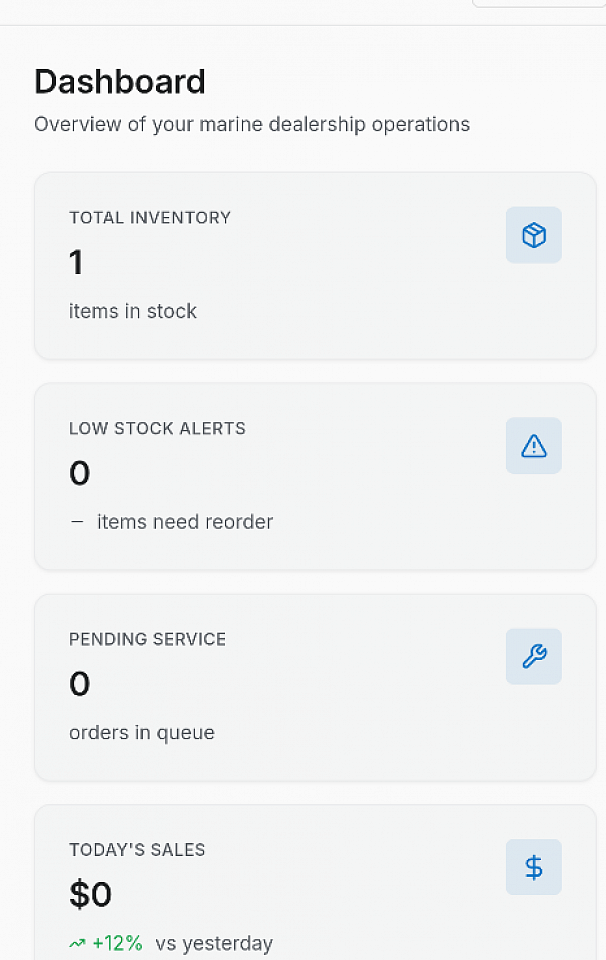Click the 'items need reorder' text
This screenshot has height=960, width=606.
[x=185, y=522]
